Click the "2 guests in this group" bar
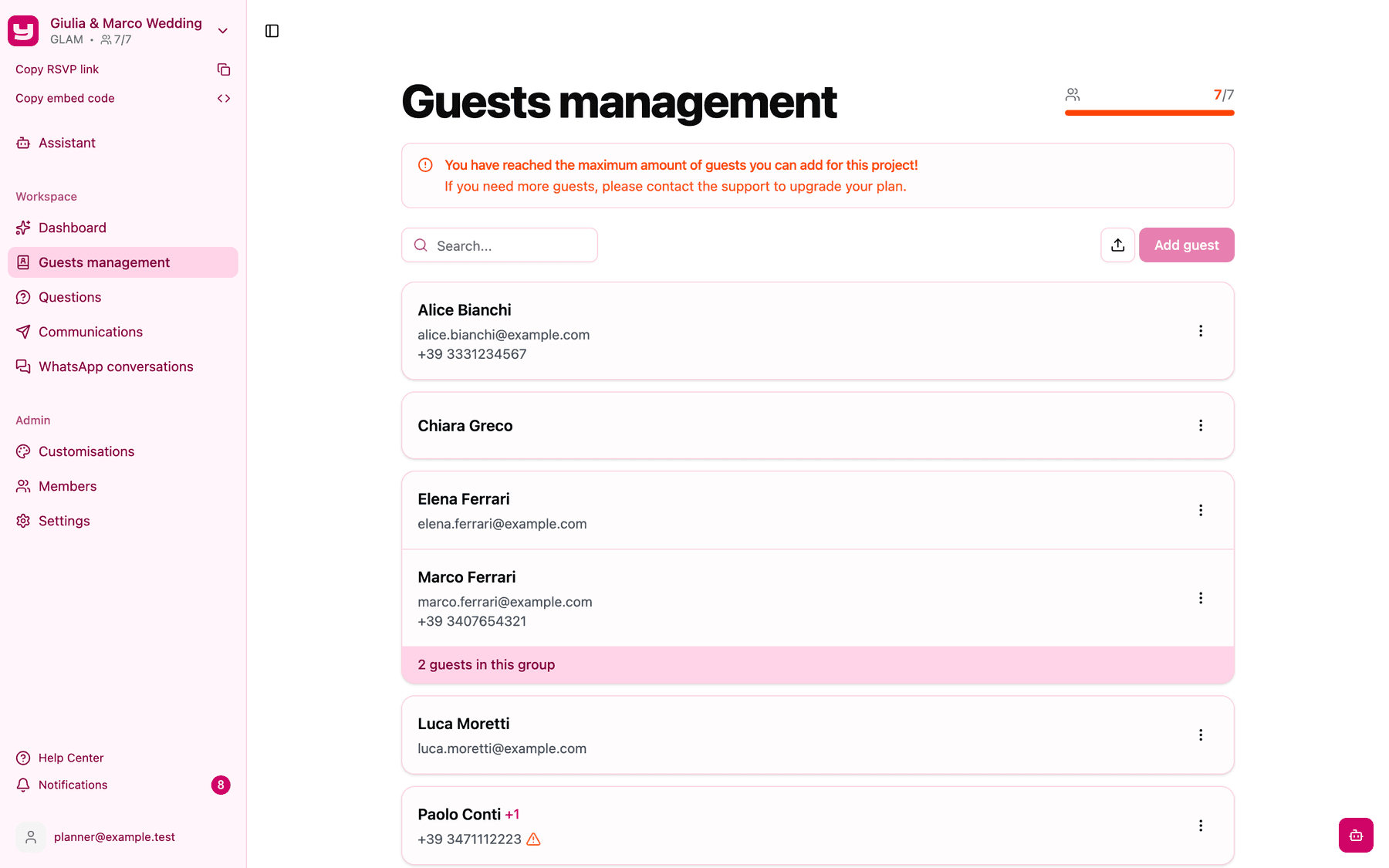The image size is (1389, 868). 818,665
